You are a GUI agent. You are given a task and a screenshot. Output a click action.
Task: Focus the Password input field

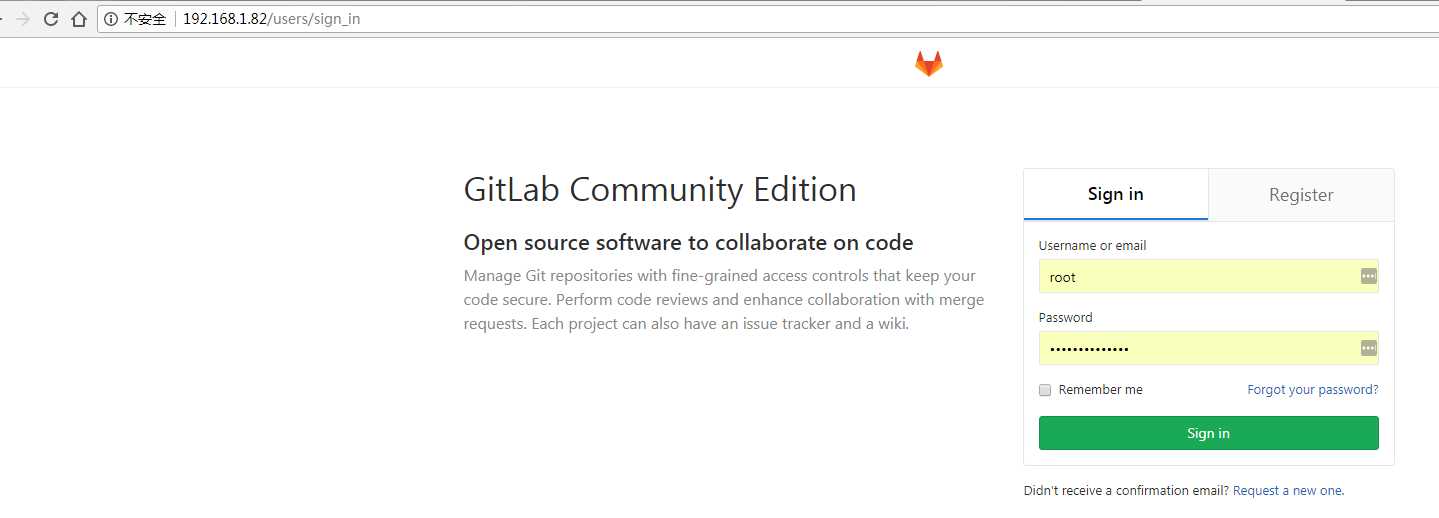[1208, 348]
